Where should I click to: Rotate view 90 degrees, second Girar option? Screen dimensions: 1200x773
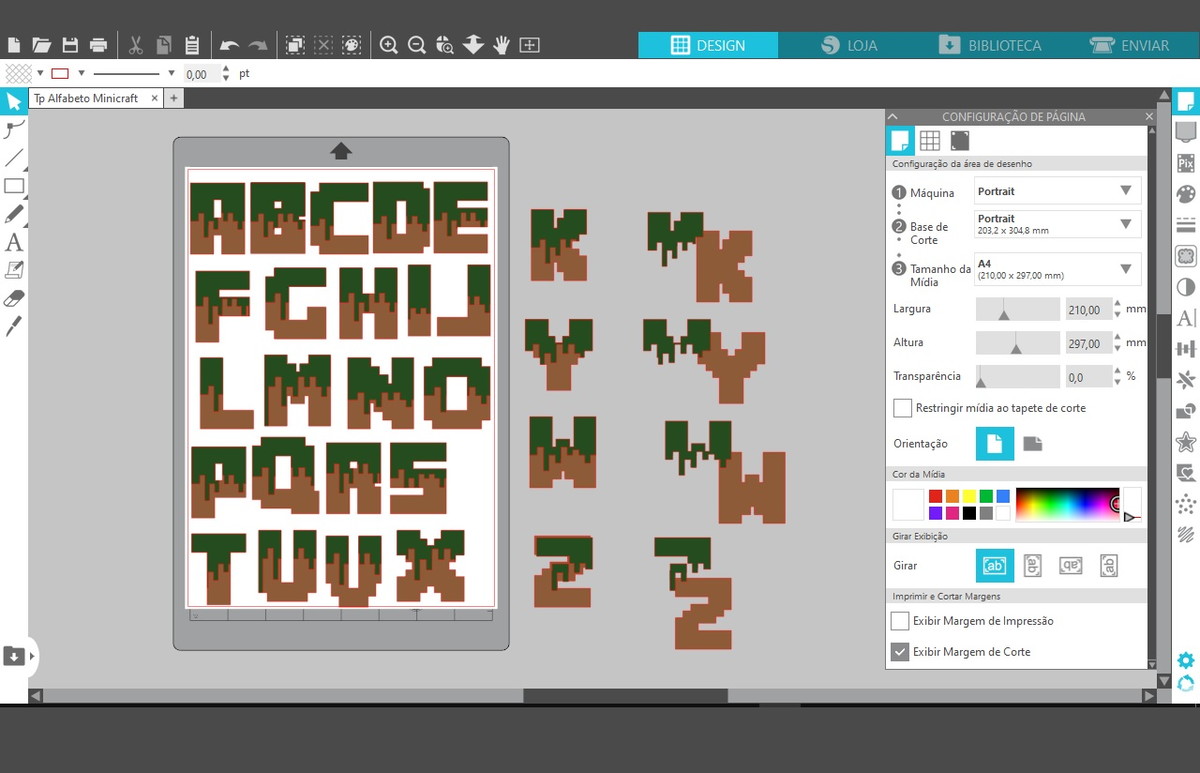[1033, 566]
